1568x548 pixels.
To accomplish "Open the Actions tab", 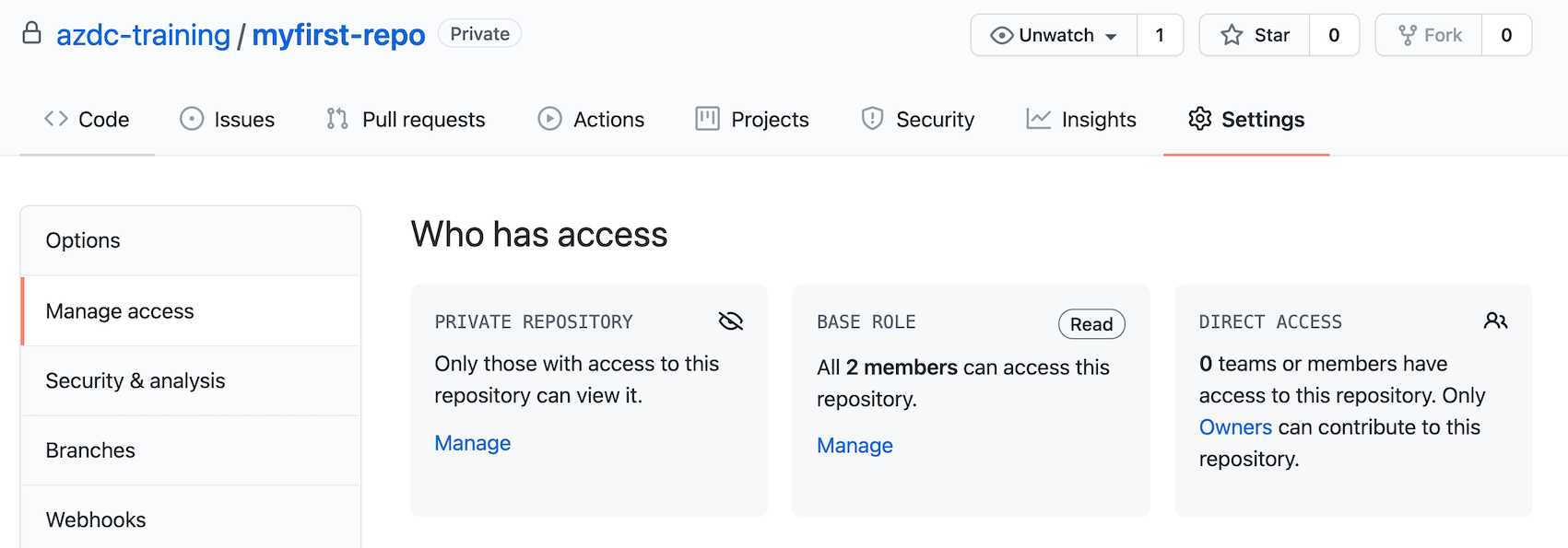I will pos(591,120).
